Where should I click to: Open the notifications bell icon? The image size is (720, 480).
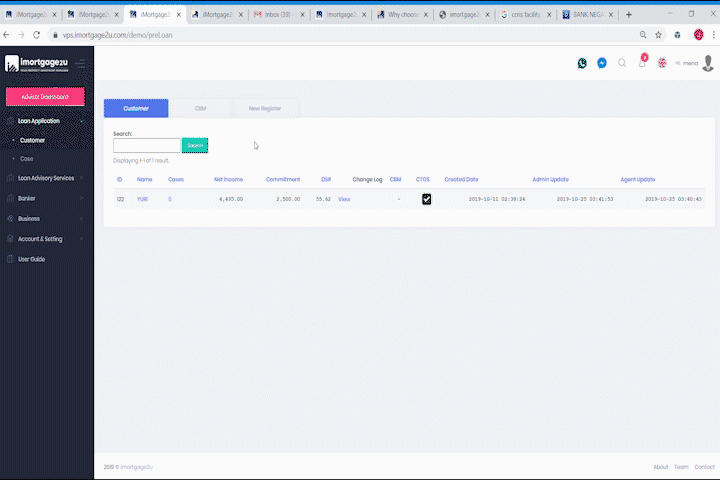click(x=642, y=62)
